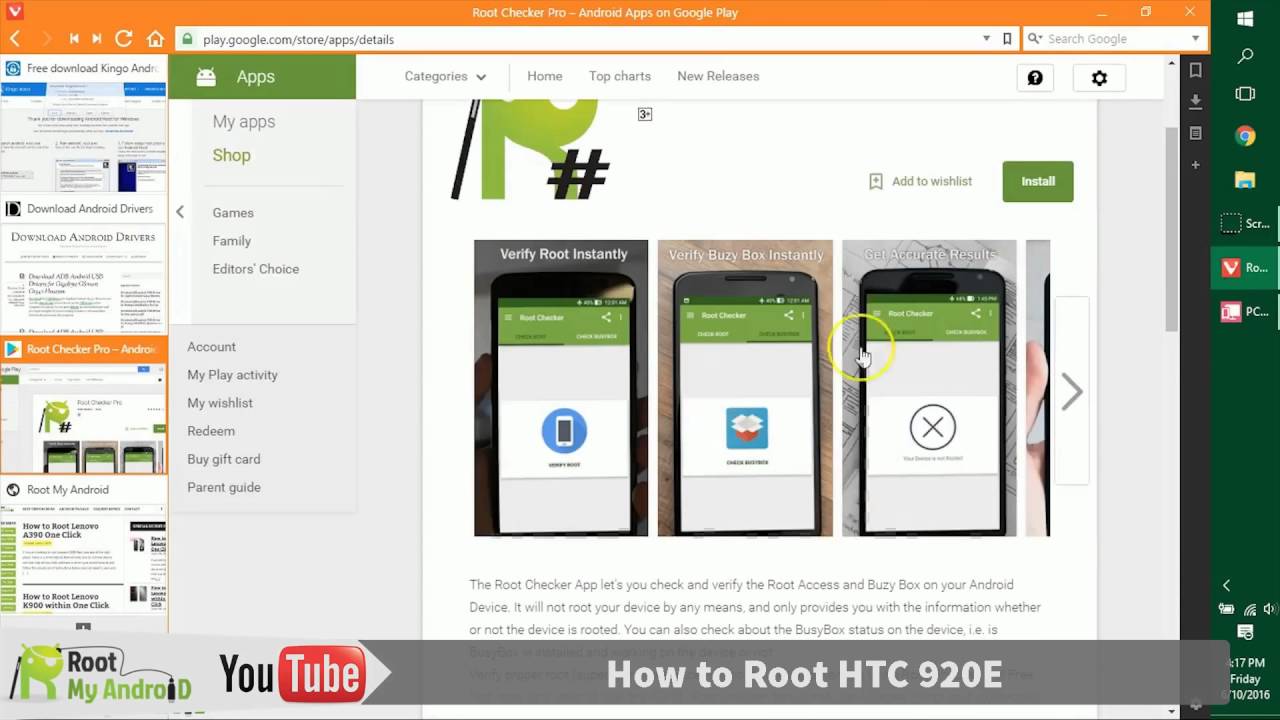Open the Windows Start button
Image resolution: width=1280 pixels, height=720 pixels.
[x=1245, y=18]
